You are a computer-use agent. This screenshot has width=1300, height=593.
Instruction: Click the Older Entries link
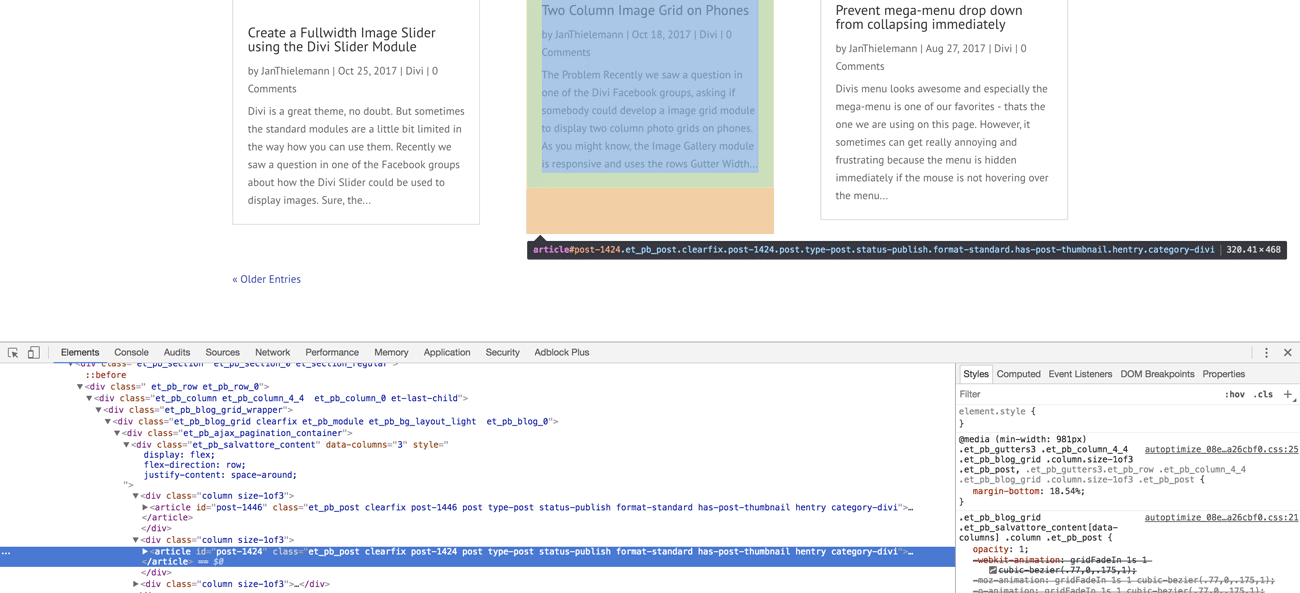266,279
